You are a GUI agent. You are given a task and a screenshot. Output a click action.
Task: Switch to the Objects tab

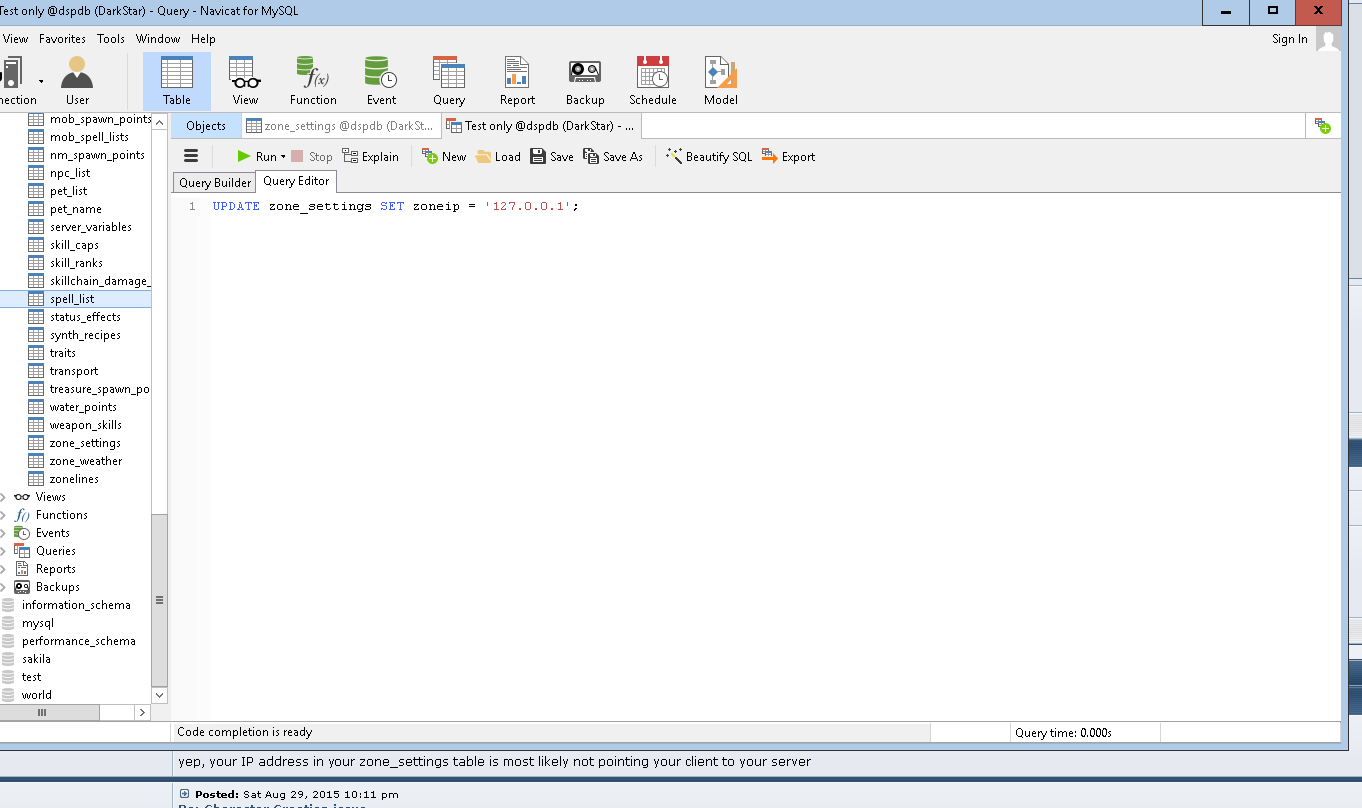pyautogui.click(x=206, y=126)
